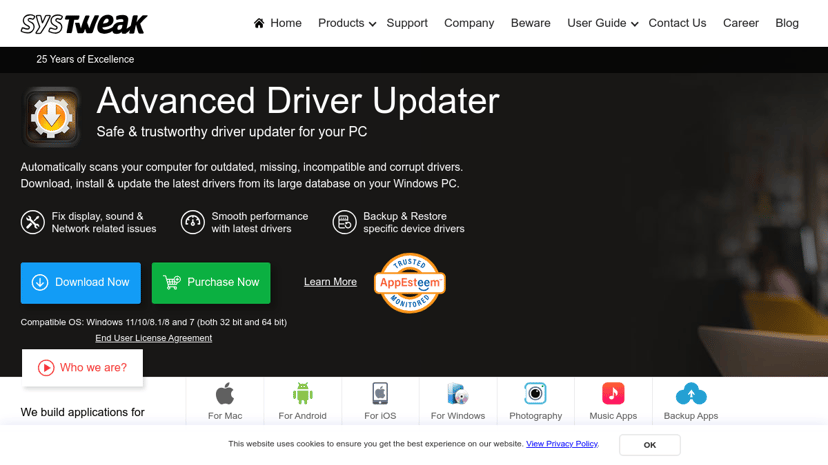
Task: Click the AppEsteem trusted badge
Action: click(x=410, y=283)
